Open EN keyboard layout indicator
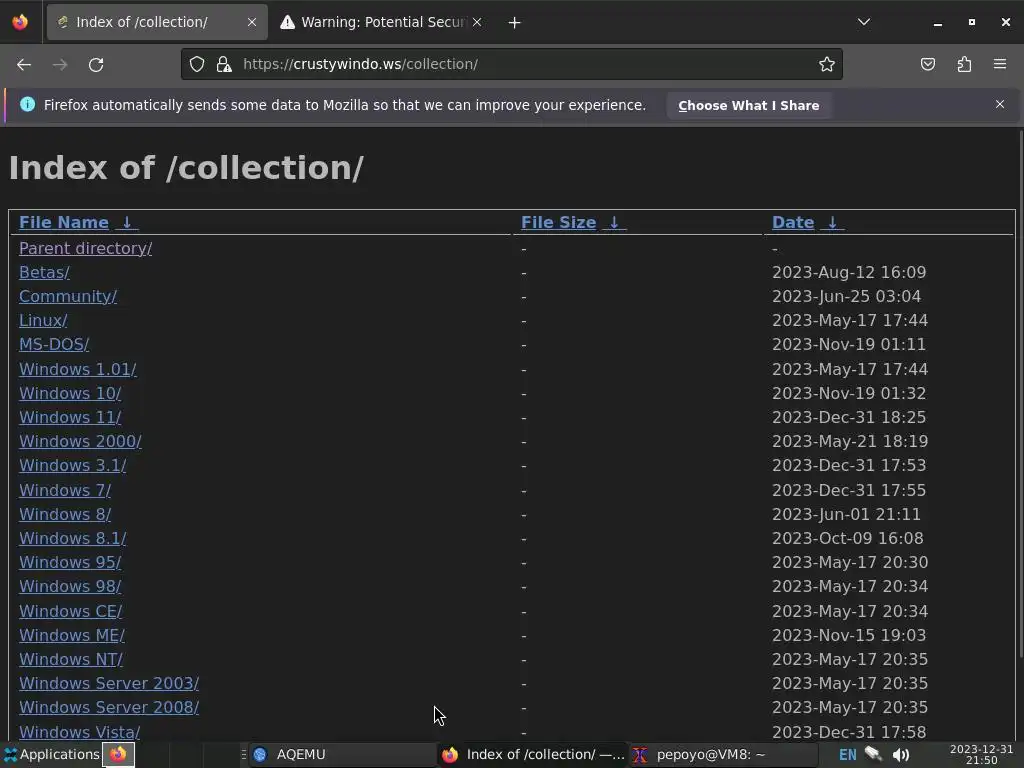 click(848, 755)
